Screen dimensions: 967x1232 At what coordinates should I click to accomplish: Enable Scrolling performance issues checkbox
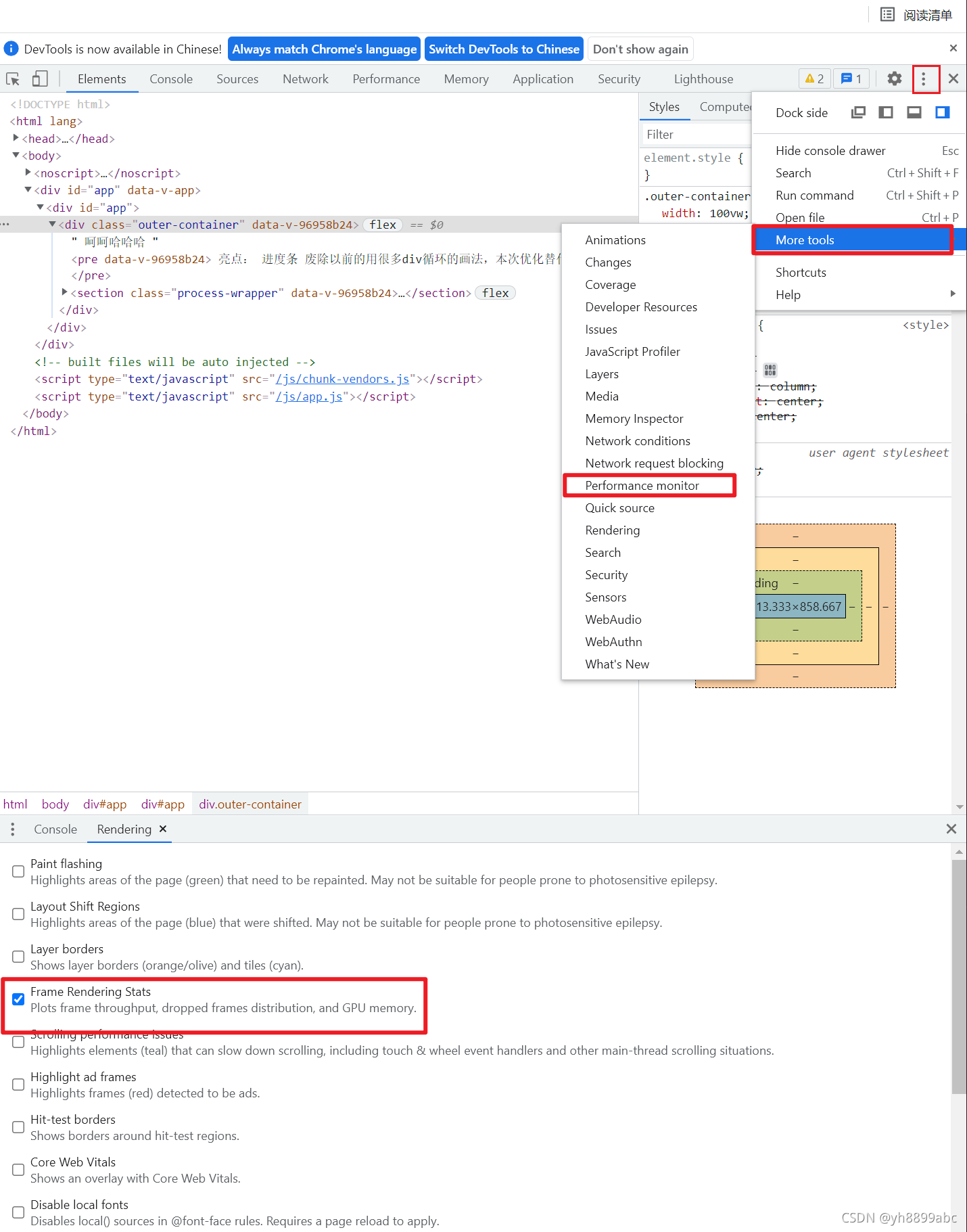click(x=18, y=1042)
